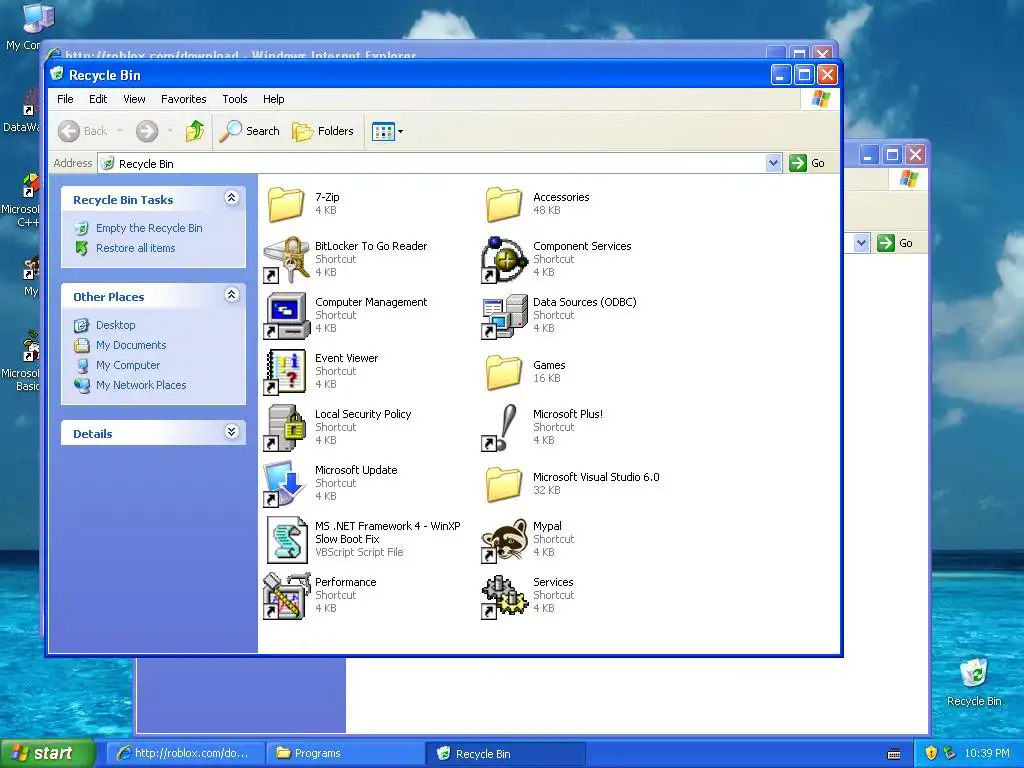Go to My Documents in Other Places
Screen dimensions: 1024x768
[x=131, y=345]
